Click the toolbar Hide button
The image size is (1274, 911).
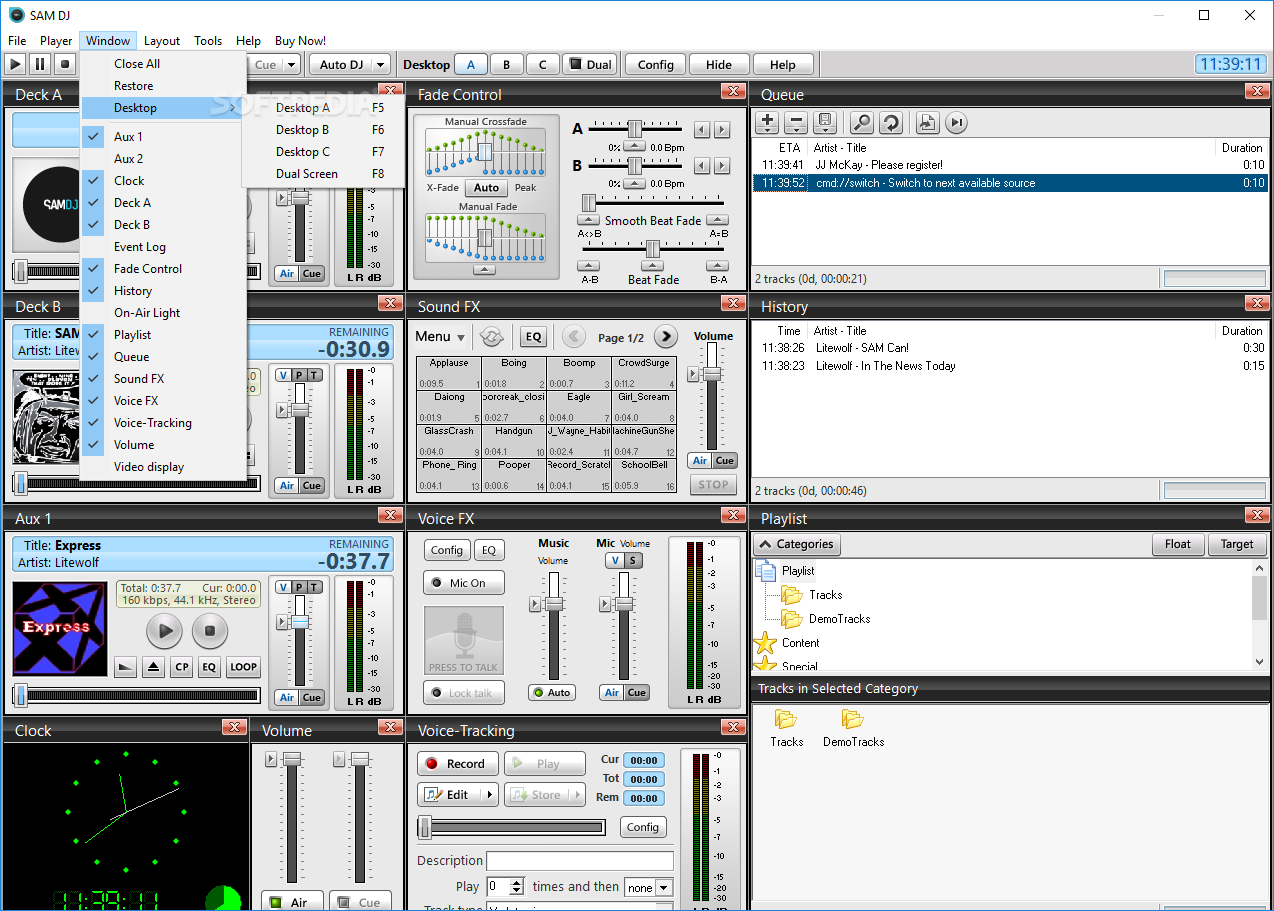coord(719,65)
